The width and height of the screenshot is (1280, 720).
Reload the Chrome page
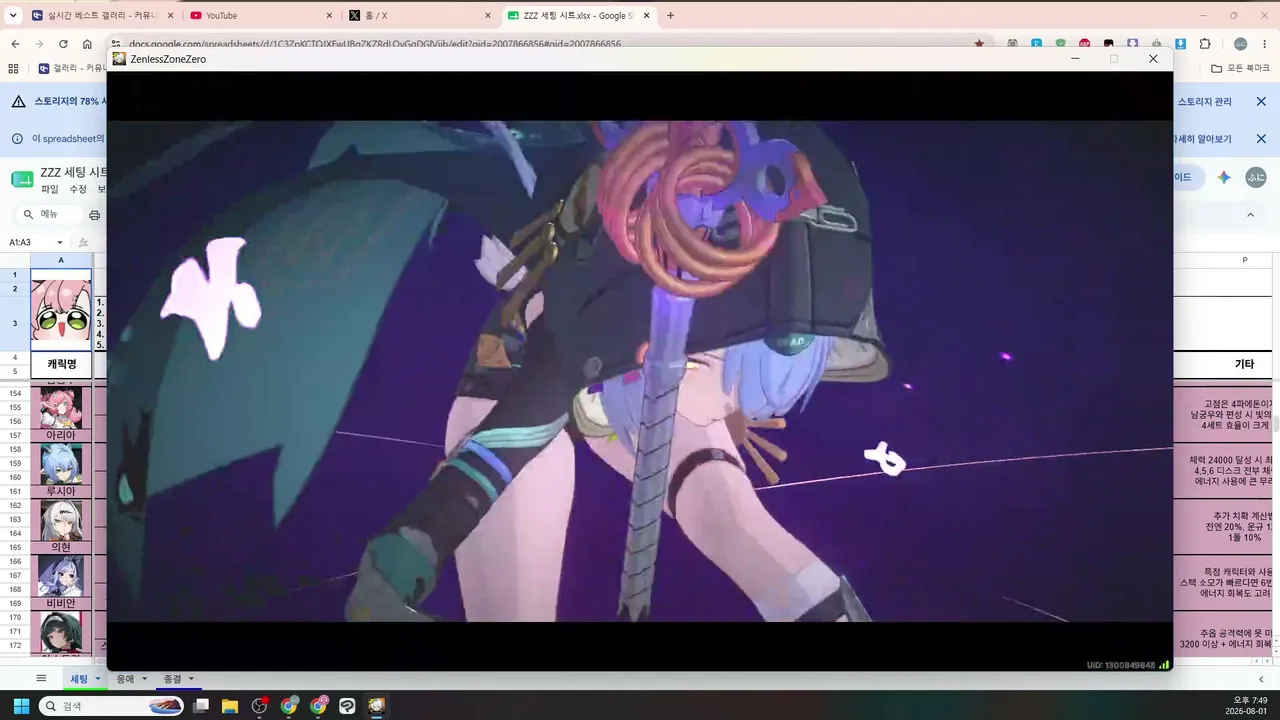coord(63,44)
